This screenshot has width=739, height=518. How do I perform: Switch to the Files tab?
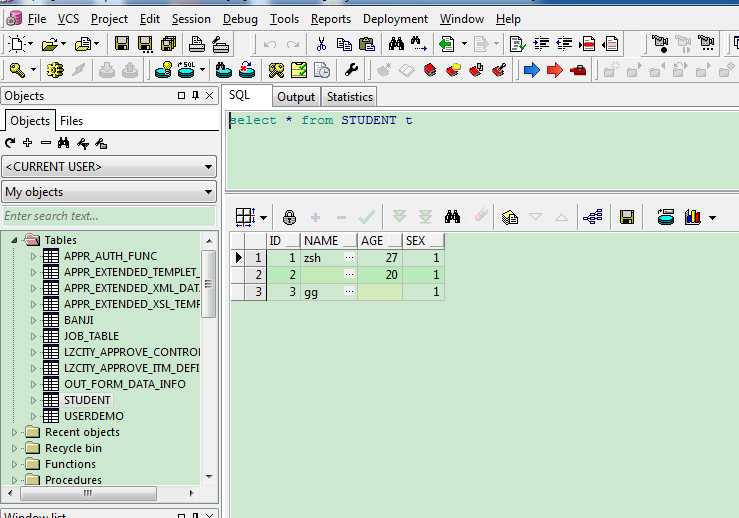pos(71,121)
